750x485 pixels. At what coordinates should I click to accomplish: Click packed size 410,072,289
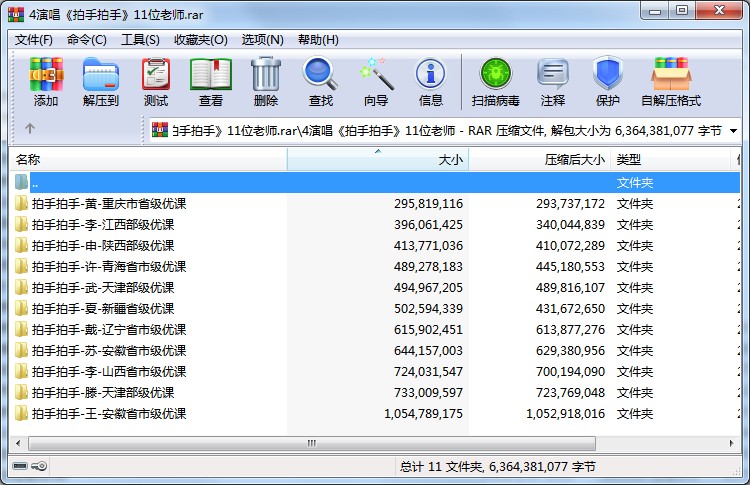570,246
